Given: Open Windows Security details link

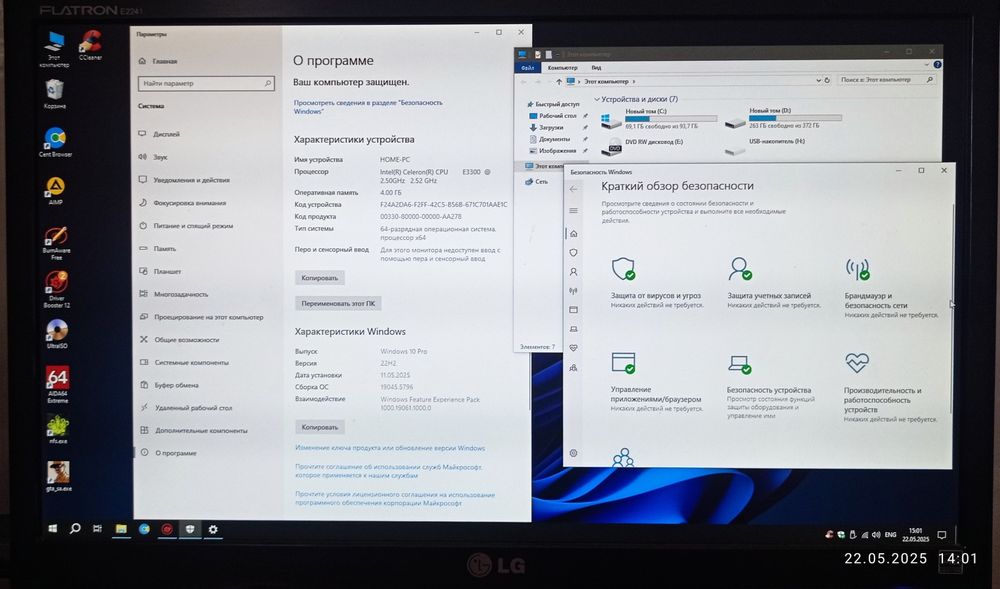Looking at the screenshot, I should 368,106.
